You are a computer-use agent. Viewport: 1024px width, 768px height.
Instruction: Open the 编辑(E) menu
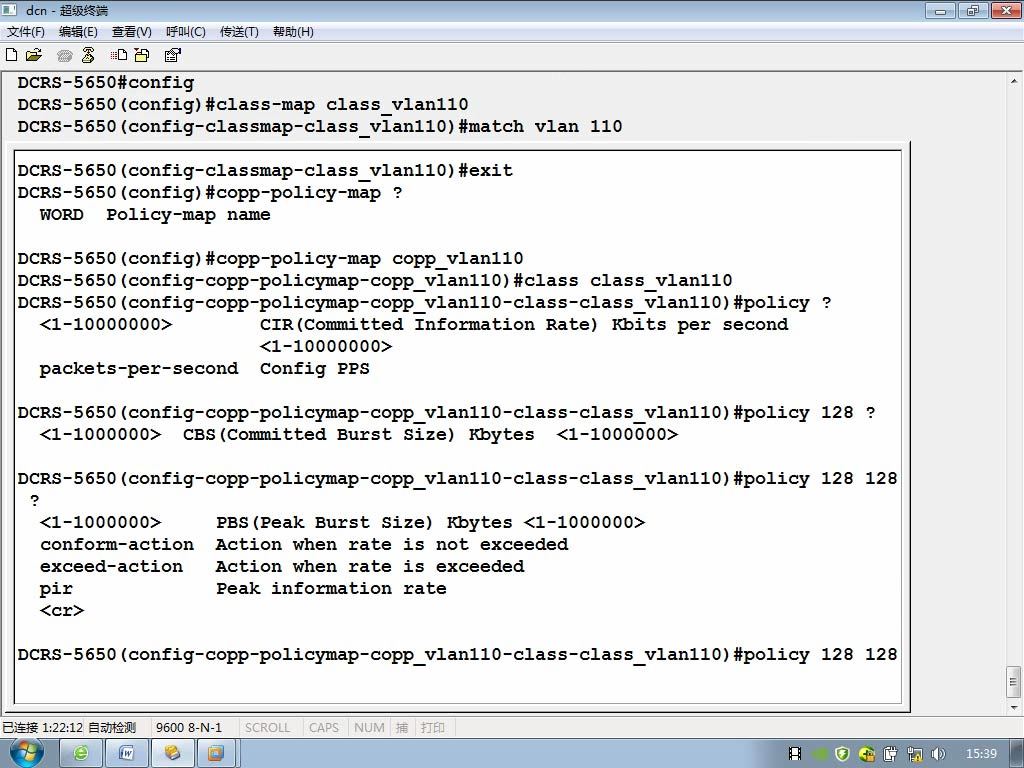tap(78, 31)
